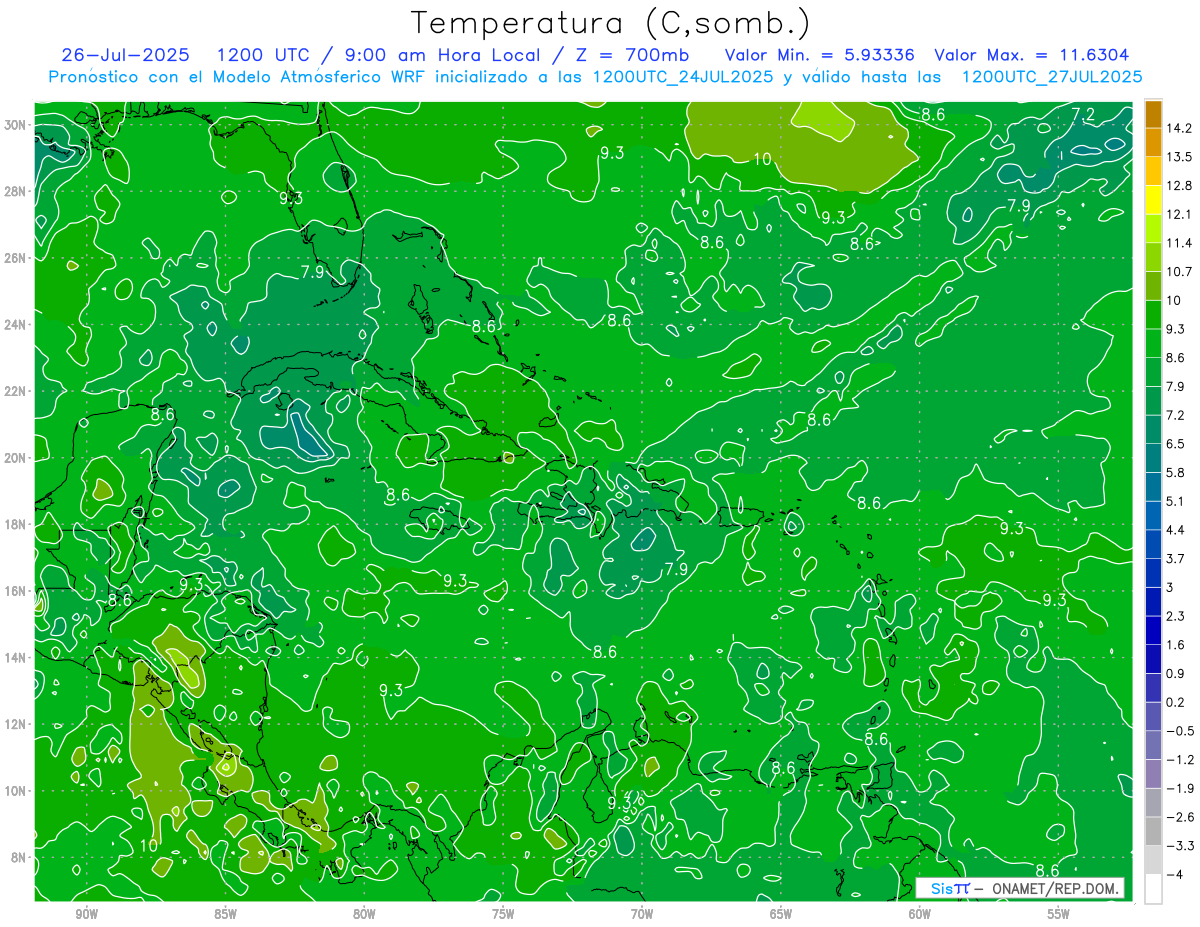Click the longitude axis label "70W"
Image resolution: width=1200 pixels, height=927 pixels.
point(642,914)
